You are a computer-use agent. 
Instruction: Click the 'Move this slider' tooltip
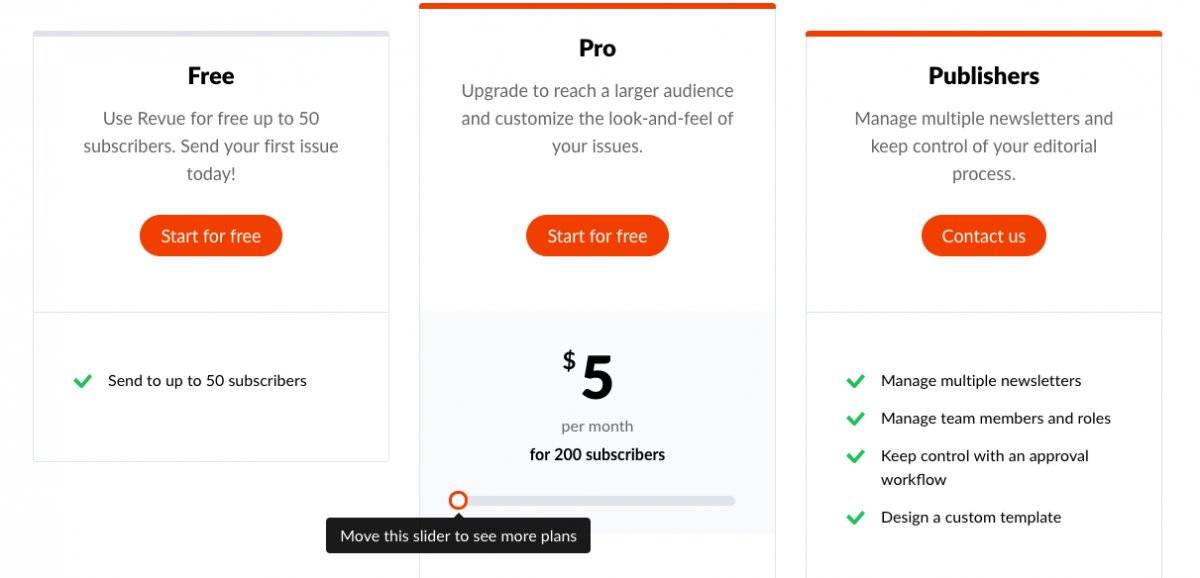[x=458, y=536]
